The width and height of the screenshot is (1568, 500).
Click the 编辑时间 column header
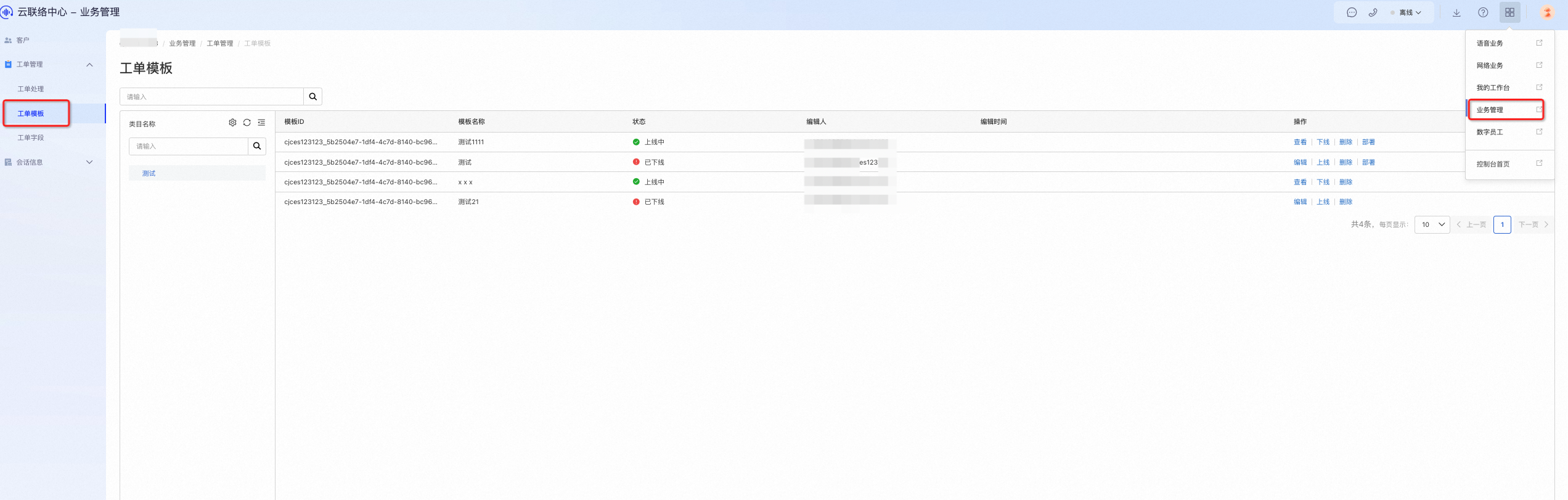tap(994, 121)
